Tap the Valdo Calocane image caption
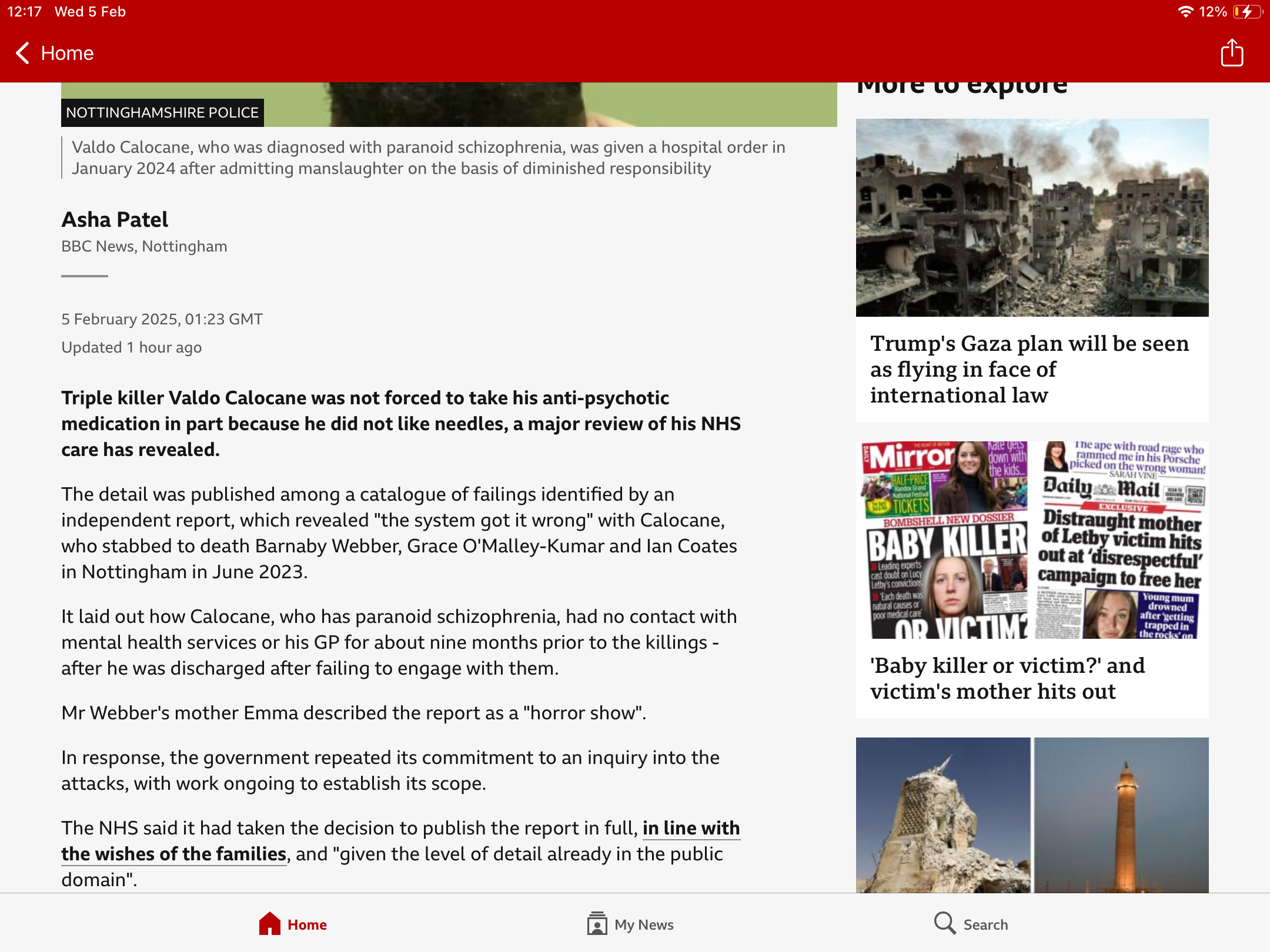Viewport: 1270px width, 952px height. 429,157
